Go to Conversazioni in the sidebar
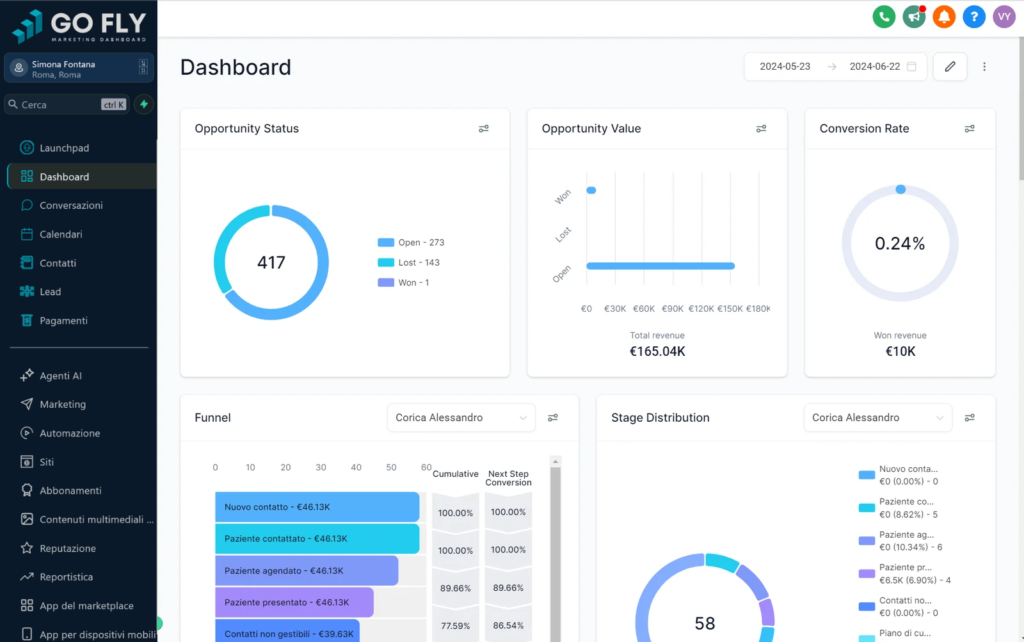Viewport: 1024px width, 642px height. [x=71, y=206]
